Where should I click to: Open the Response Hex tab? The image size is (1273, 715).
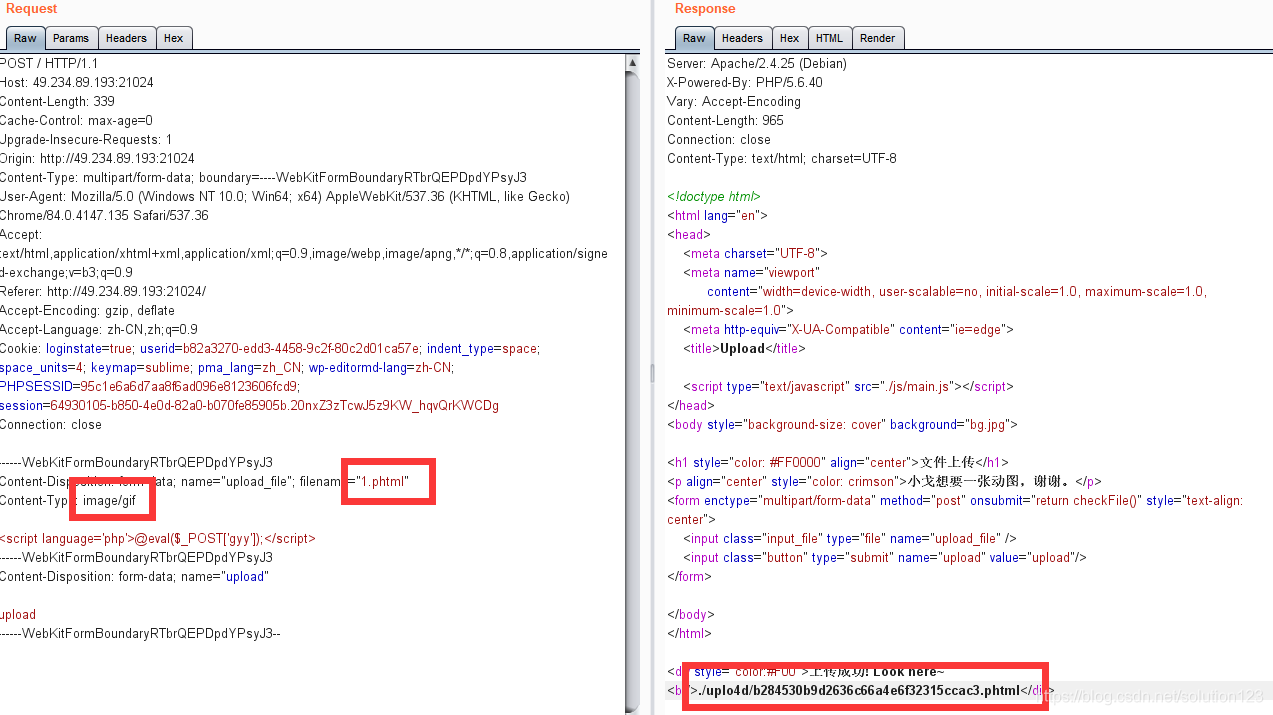point(790,38)
